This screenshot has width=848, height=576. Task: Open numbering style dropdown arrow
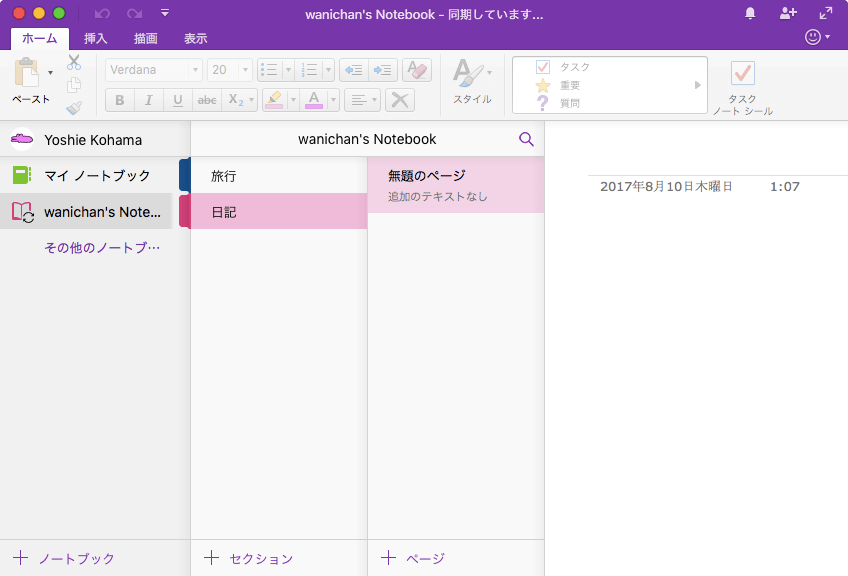328,70
